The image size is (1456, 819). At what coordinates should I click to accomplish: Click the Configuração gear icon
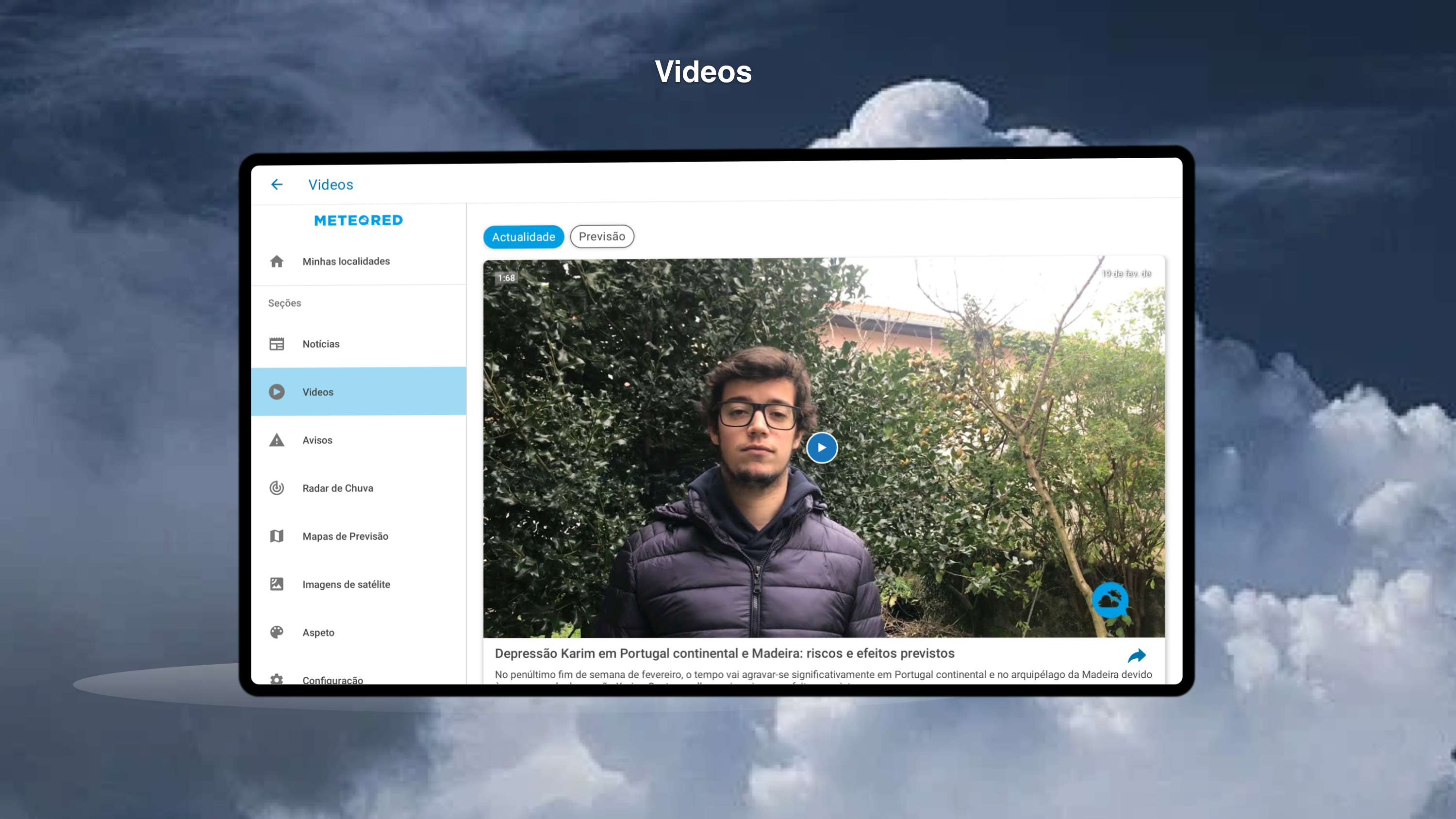point(276,678)
